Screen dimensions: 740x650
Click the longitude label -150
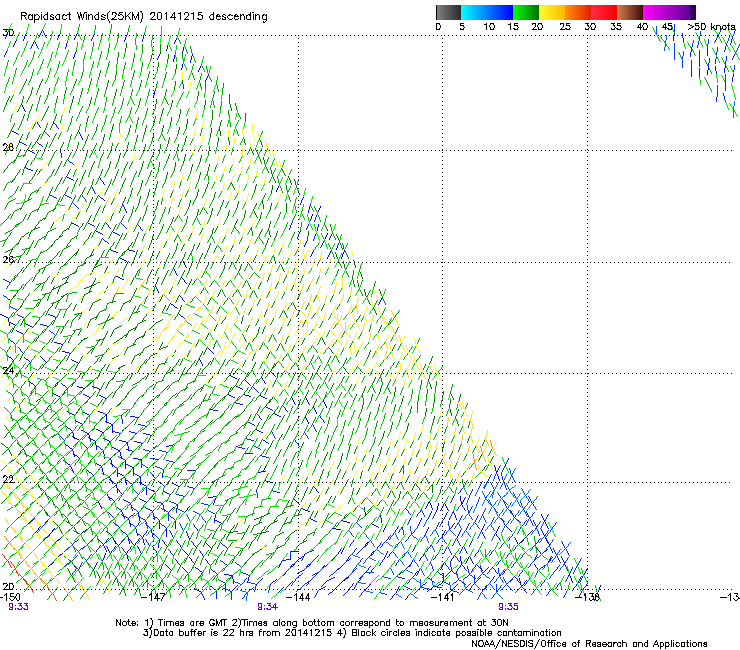pos(10,597)
